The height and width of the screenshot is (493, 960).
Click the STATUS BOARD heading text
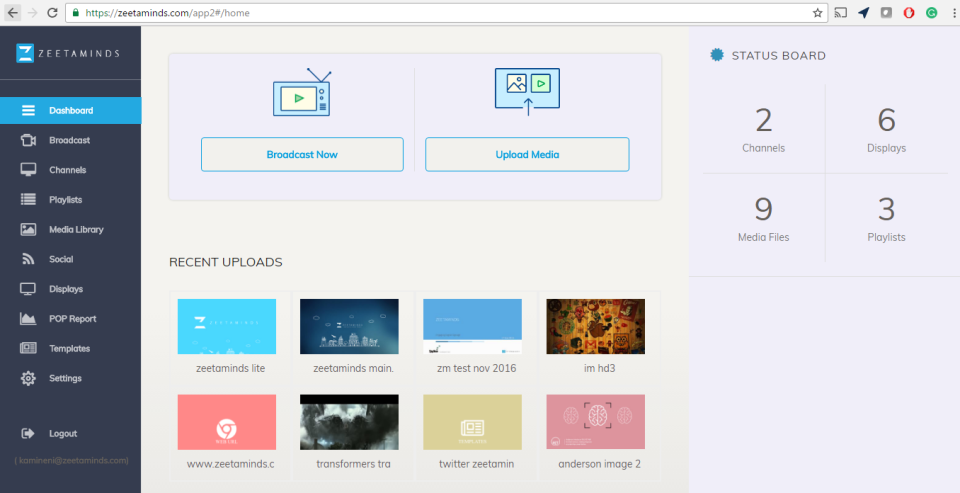tap(778, 56)
